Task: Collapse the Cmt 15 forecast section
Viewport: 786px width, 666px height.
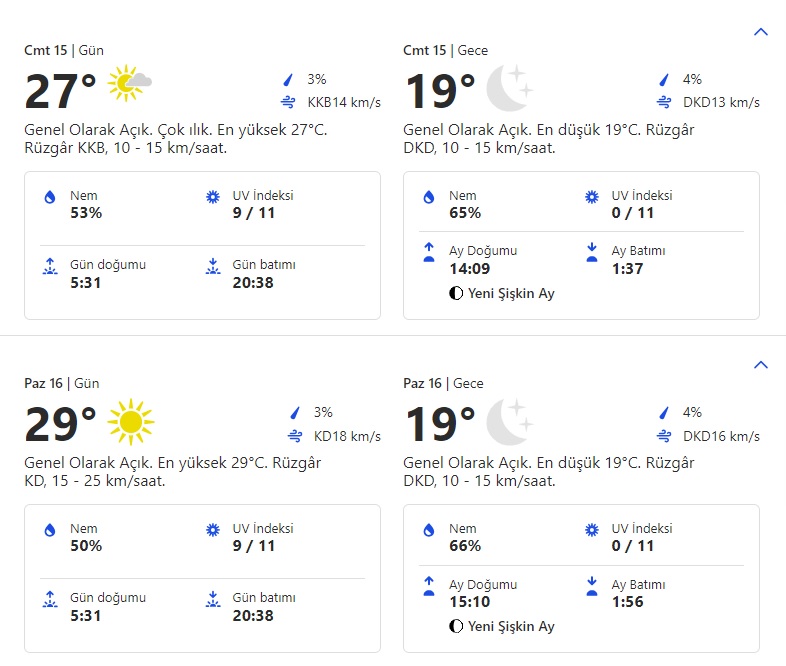Action: (760, 32)
